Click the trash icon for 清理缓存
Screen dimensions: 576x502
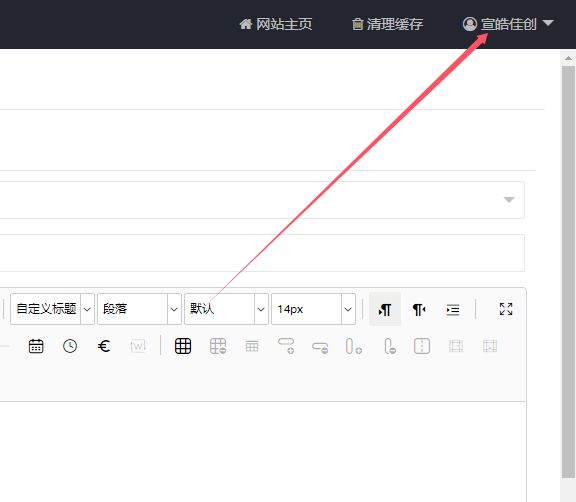coord(357,24)
